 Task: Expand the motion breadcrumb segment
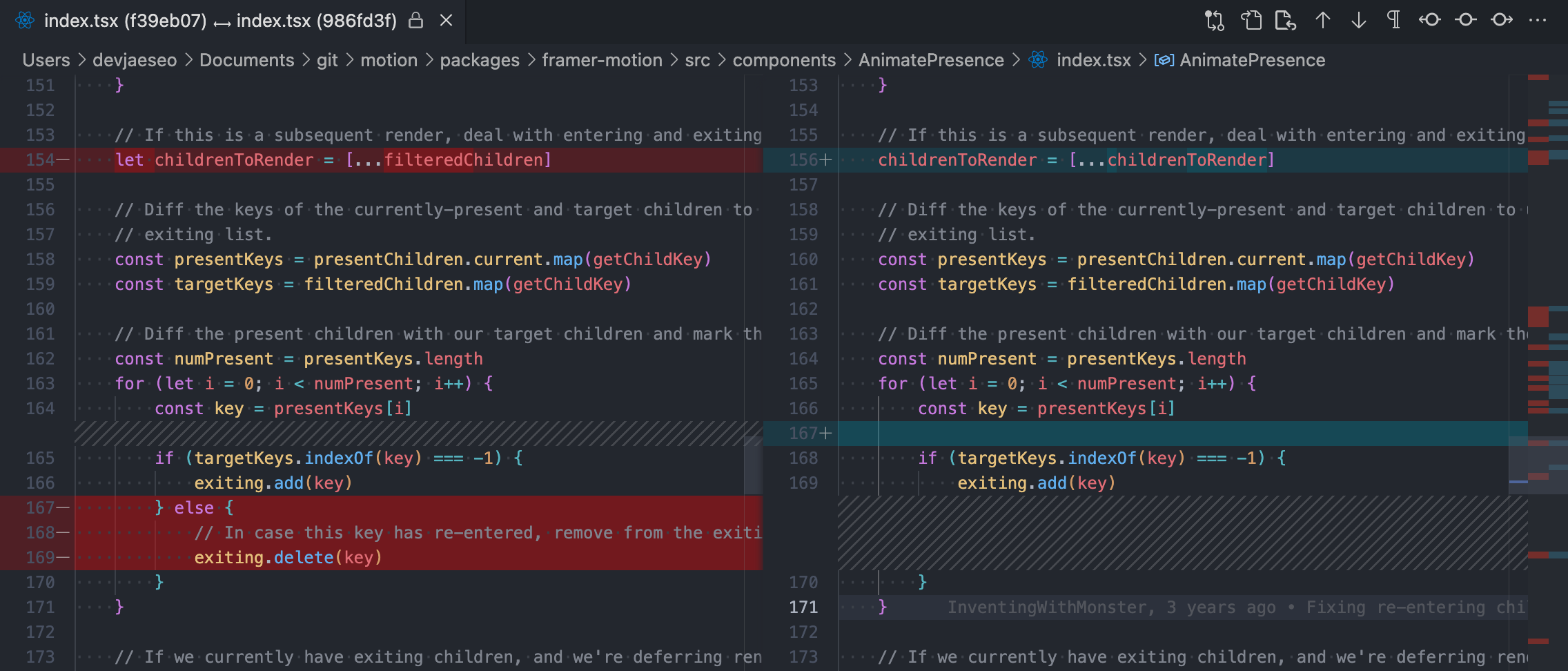click(389, 60)
